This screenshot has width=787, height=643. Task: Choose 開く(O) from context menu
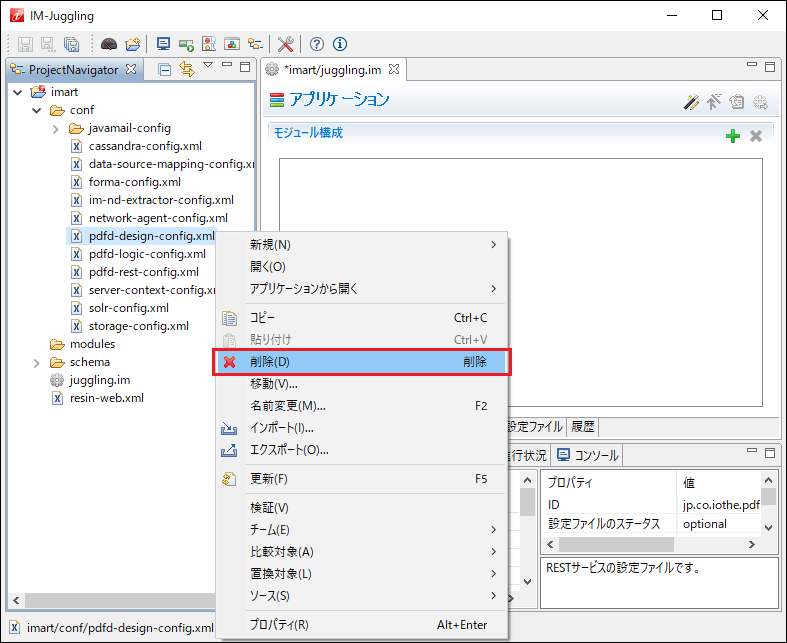pyautogui.click(x=361, y=267)
